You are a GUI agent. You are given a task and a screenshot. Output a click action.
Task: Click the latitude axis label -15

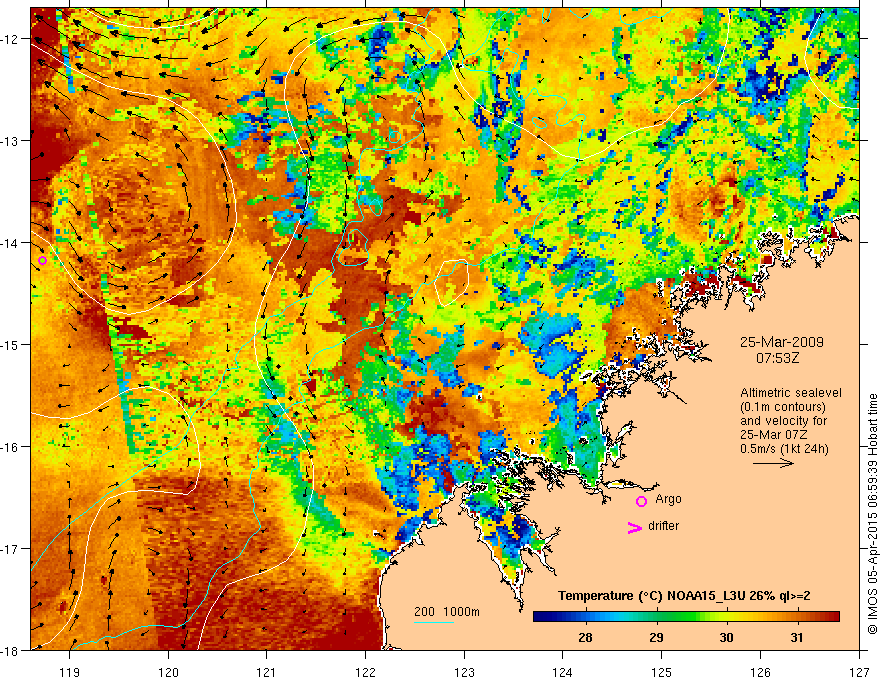click(11, 345)
